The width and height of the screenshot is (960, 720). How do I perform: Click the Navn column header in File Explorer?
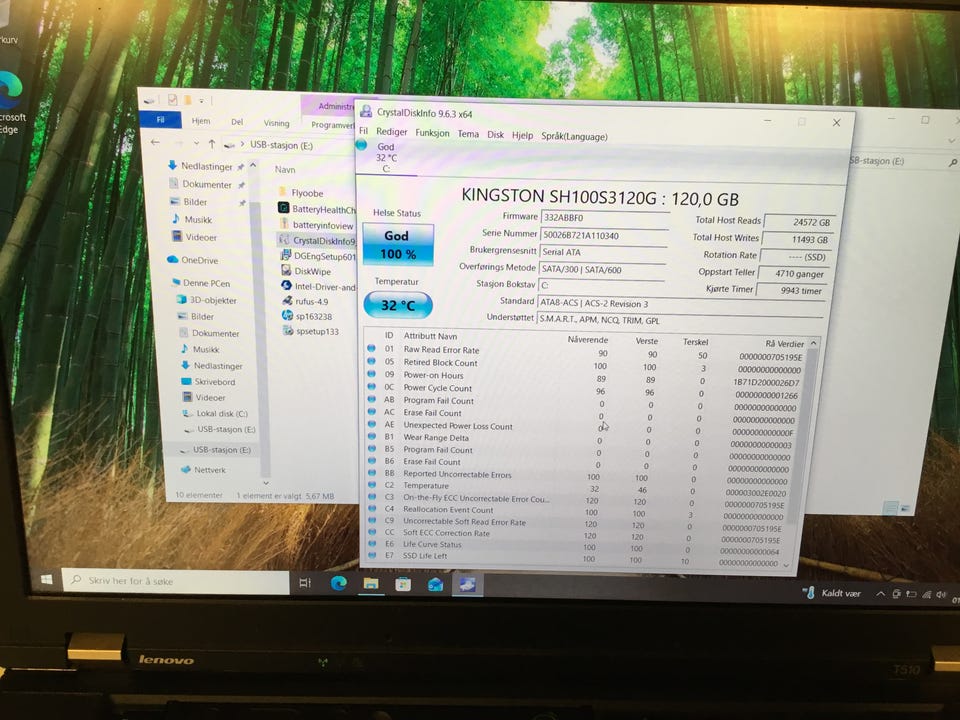tap(285, 170)
